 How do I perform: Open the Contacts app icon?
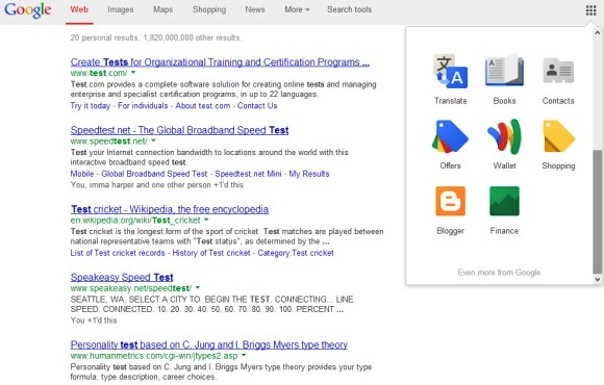click(x=558, y=71)
